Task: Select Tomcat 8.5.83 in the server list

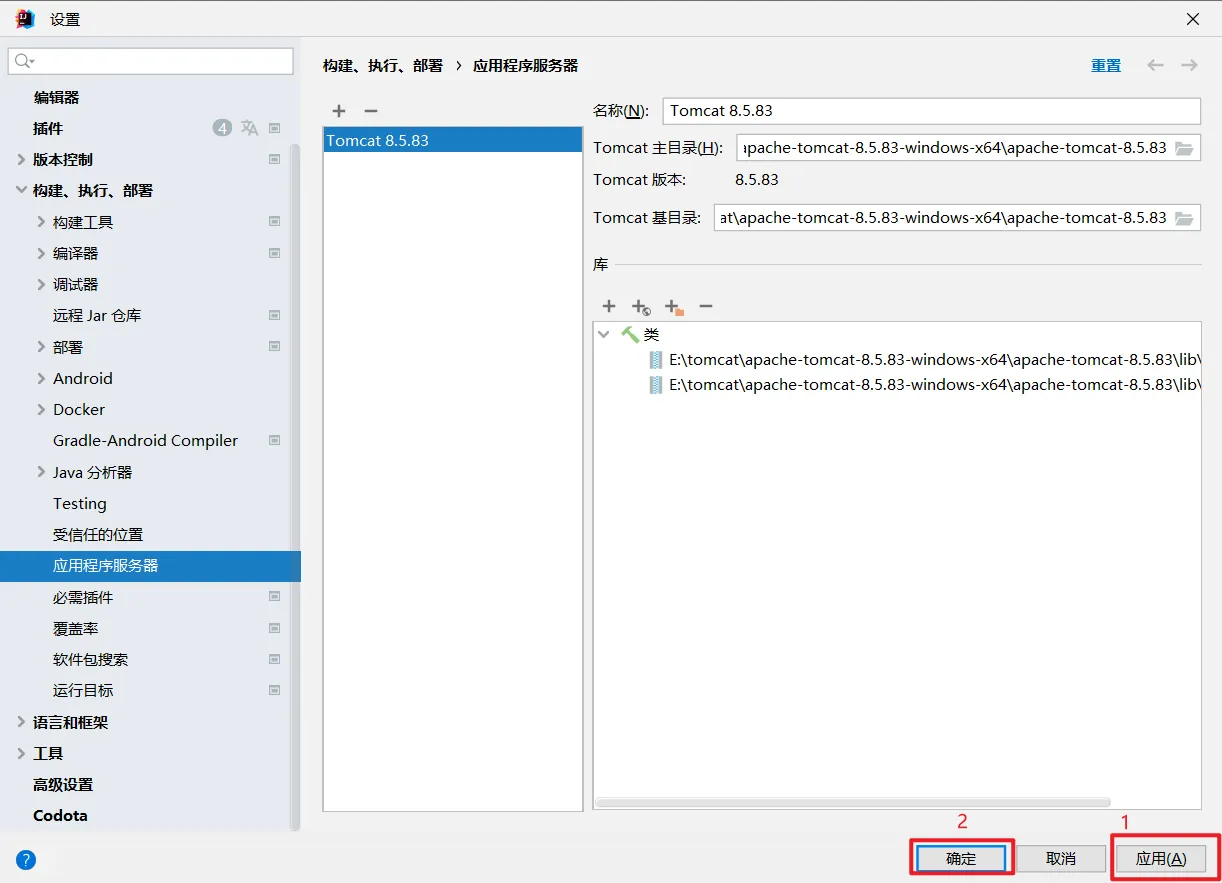Action: click(x=453, y=140)
